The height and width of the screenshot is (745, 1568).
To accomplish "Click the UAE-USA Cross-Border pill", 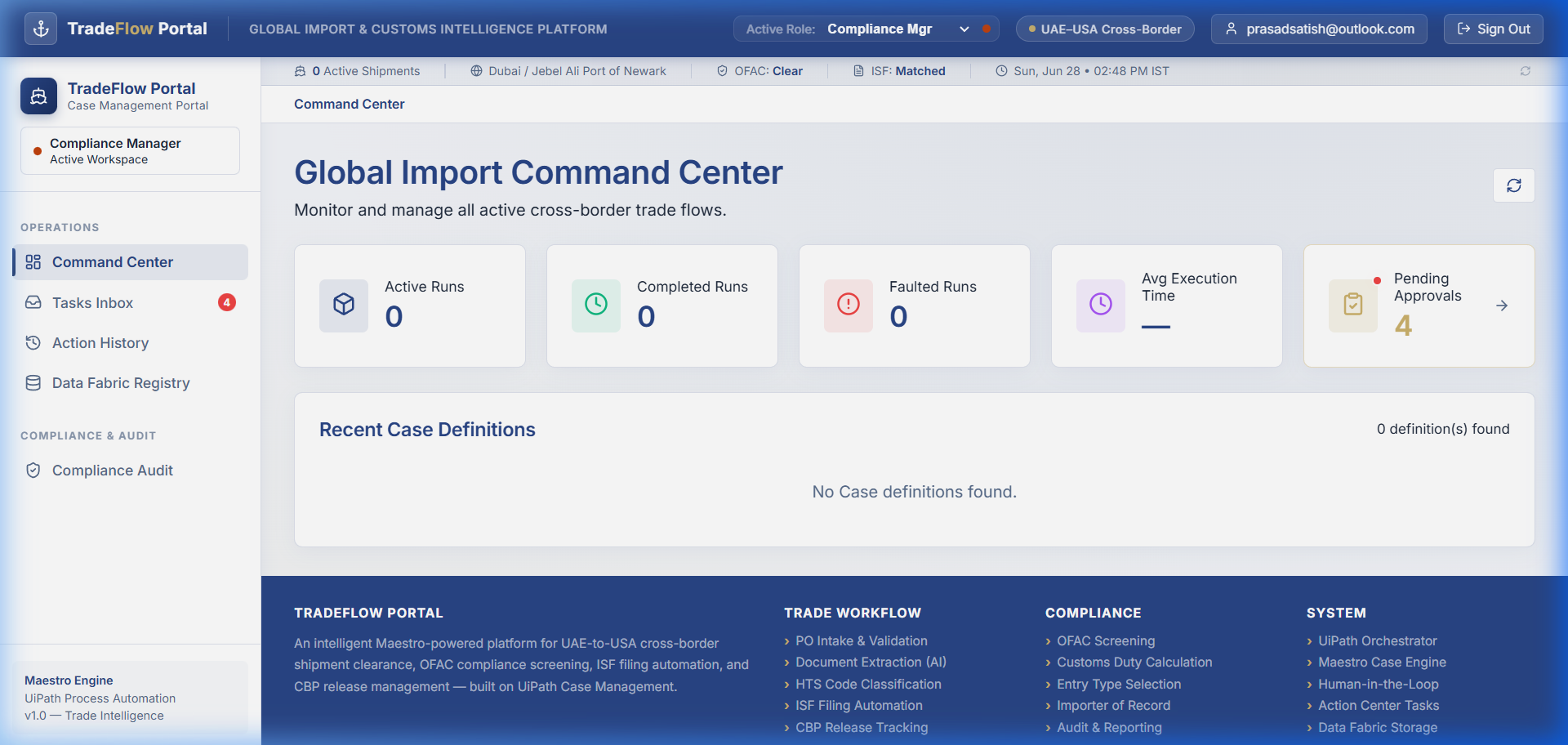I will 1105,29.
